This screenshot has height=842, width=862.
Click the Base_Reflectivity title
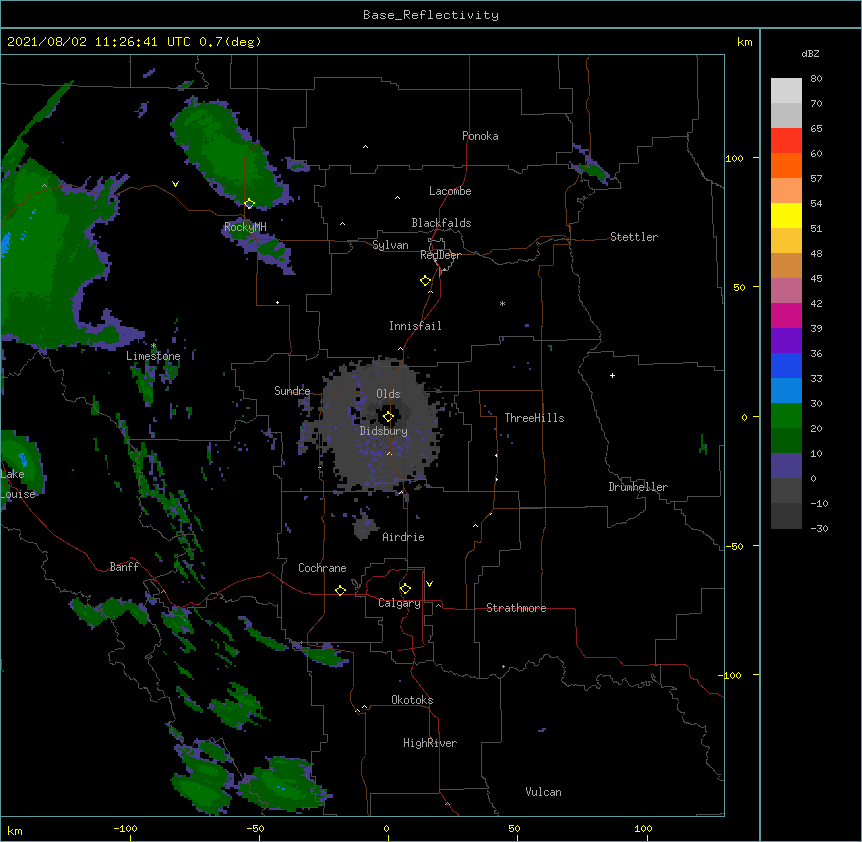pos(431,15)
